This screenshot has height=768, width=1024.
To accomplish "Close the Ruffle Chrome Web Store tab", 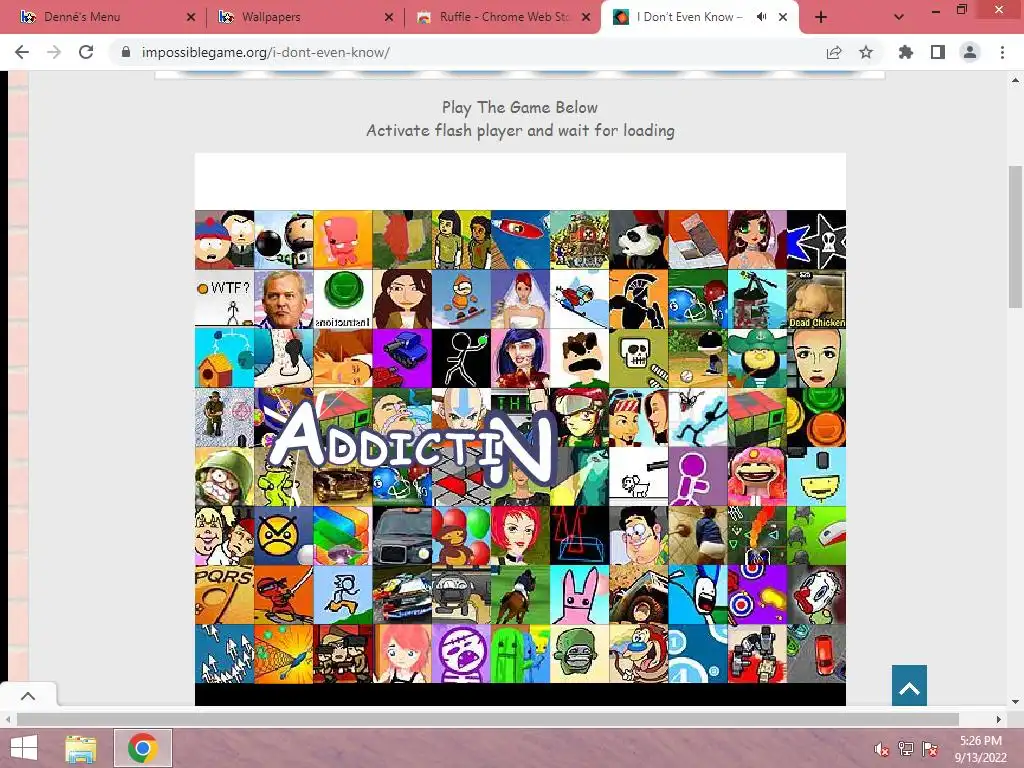I will click(x=586, y=17).
